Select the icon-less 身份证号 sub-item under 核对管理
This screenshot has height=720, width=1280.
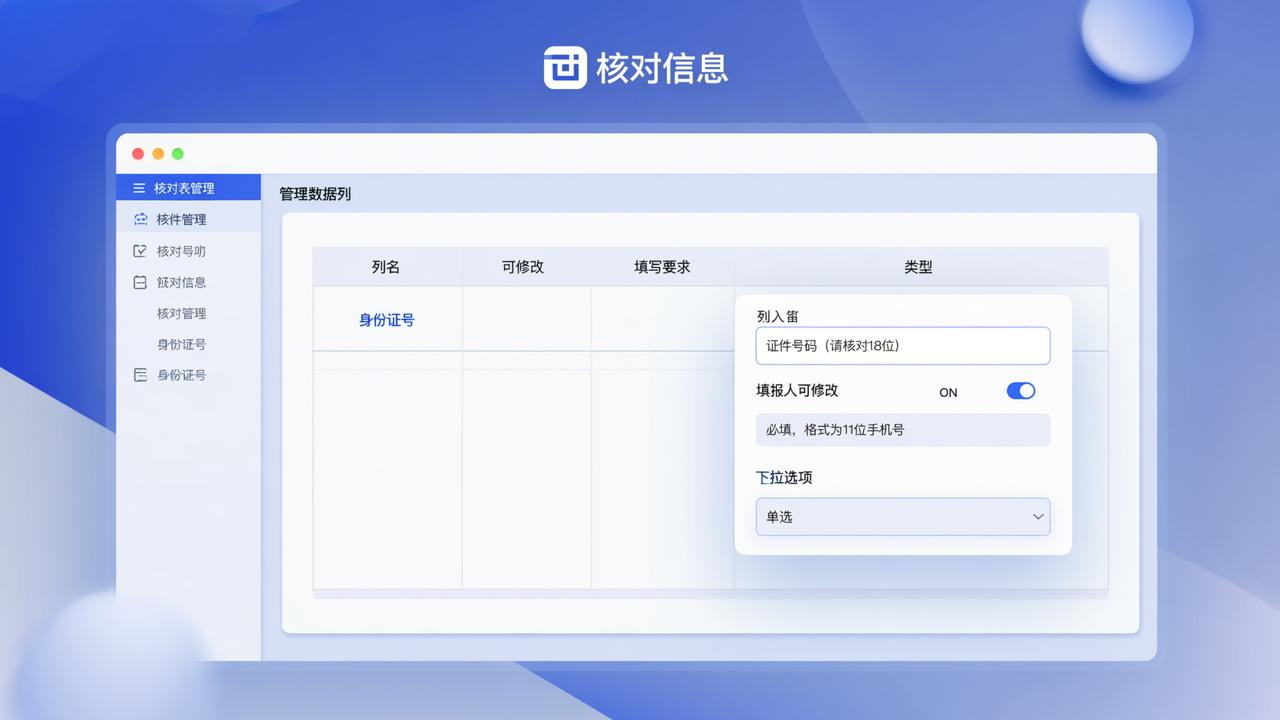(x=181, y=344)
